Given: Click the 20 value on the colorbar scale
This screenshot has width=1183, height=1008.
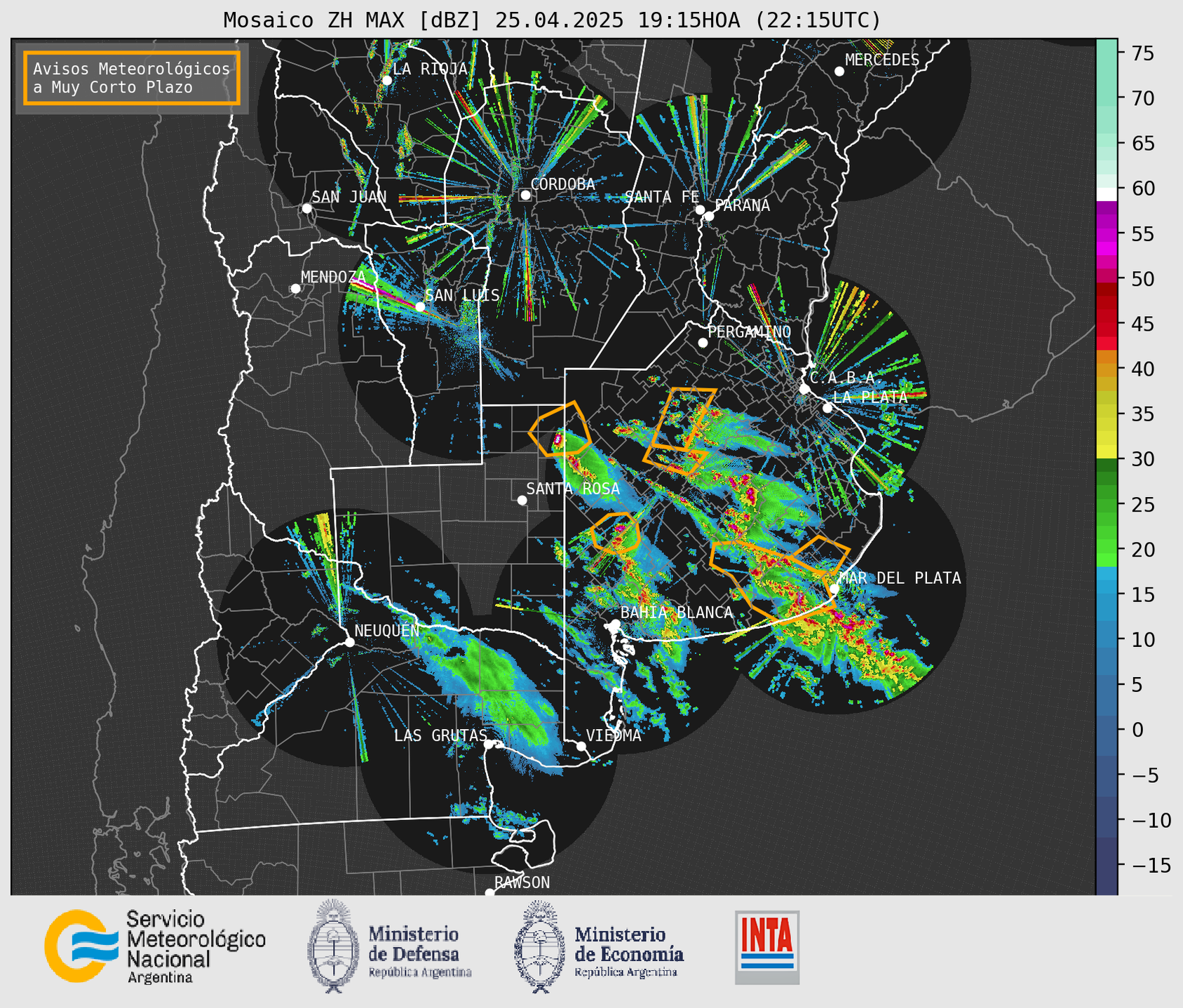Looking at the screenshot, I should click(1142, 550).
